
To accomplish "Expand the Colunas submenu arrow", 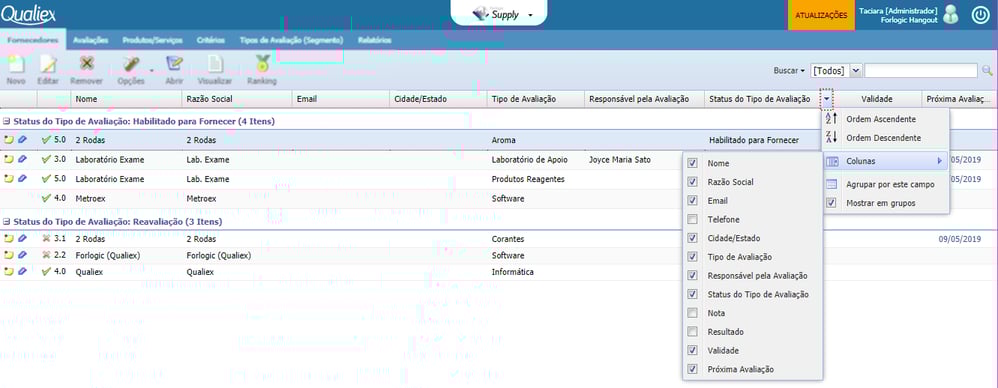I will [939, 162].
